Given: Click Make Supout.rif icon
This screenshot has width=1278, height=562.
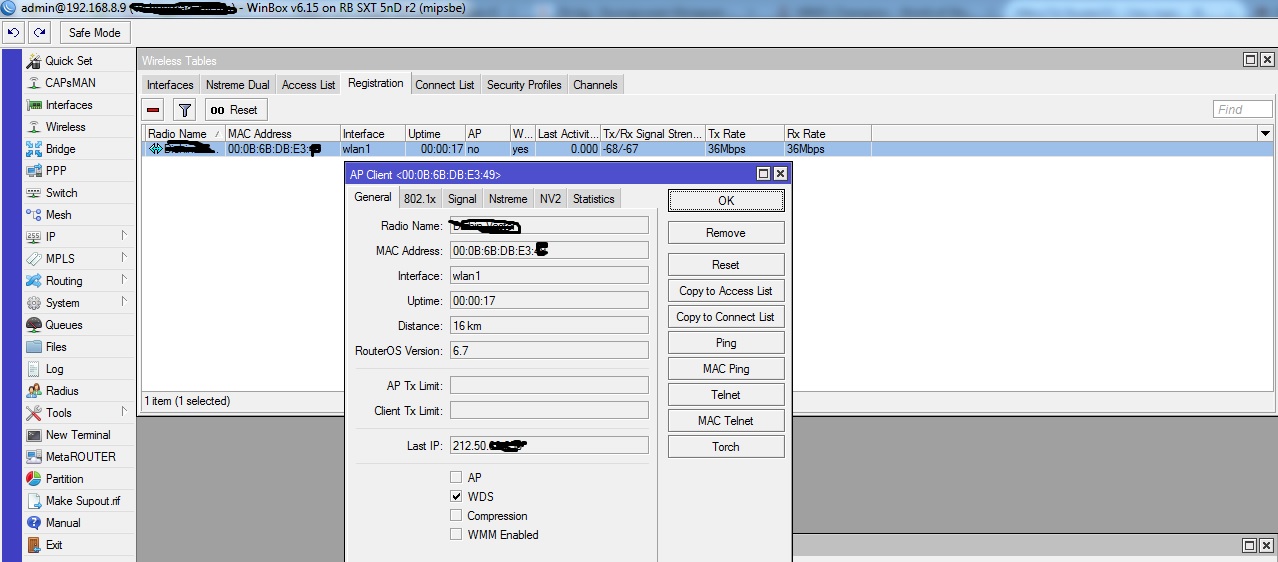Looking at the screenshot, I should pyautogui.click(x=35, y=501).
